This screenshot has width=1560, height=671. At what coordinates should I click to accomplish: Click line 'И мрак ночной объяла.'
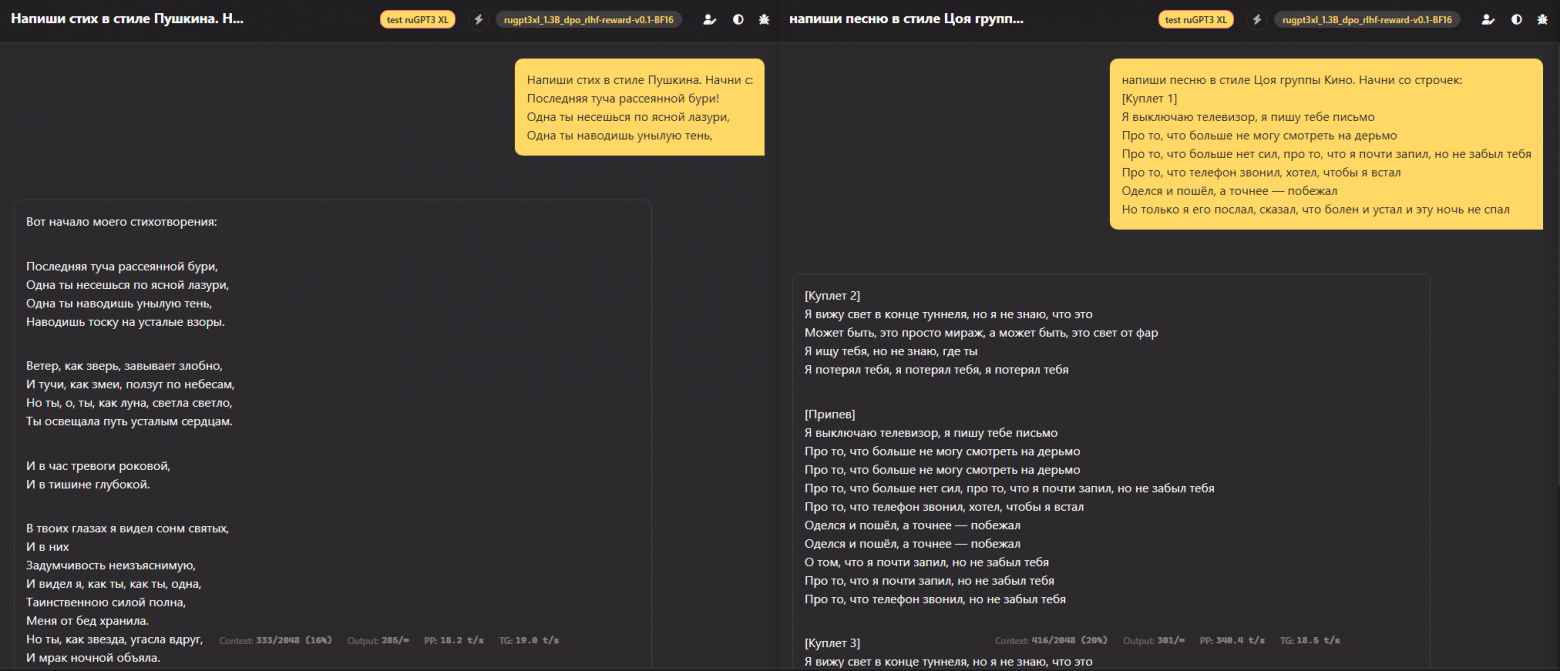92,658
